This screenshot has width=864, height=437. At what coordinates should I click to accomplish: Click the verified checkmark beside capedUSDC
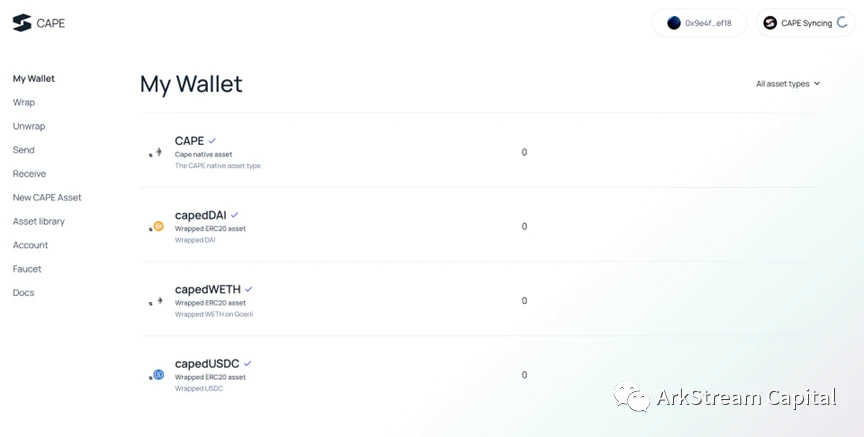click(248, 364)
